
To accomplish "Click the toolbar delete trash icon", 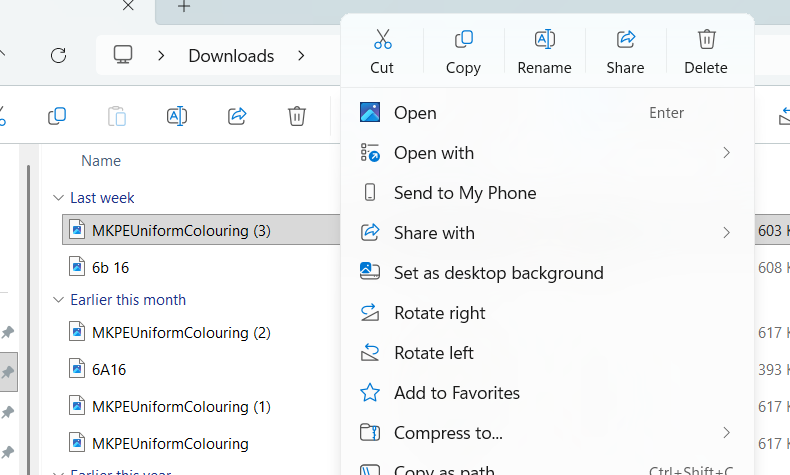I will [x=297, y=116].
